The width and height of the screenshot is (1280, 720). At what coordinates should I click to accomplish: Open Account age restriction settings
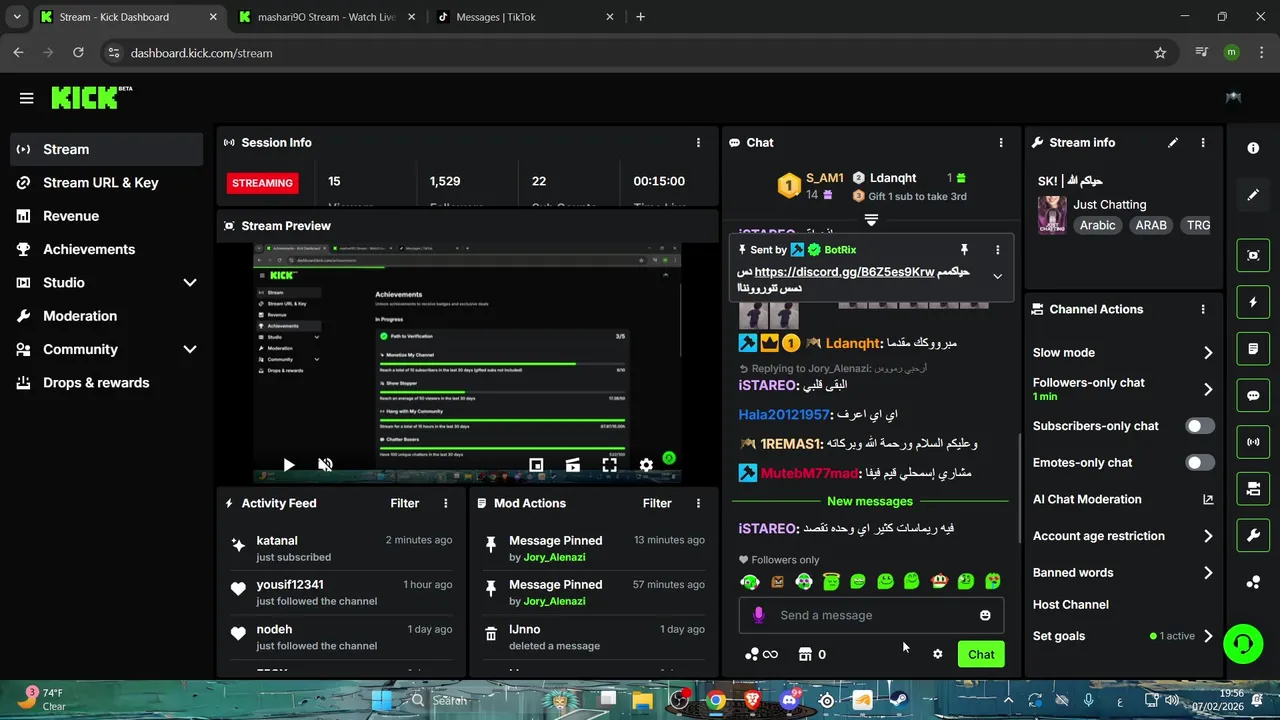point(1123,536)
